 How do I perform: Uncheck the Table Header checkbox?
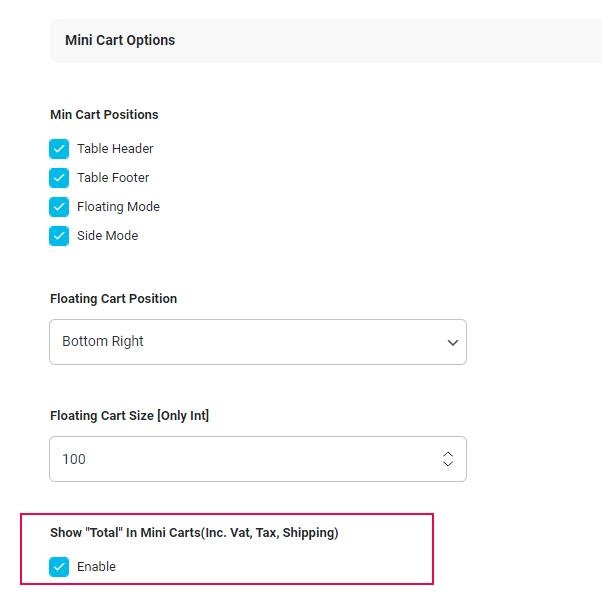coord(59,149)
